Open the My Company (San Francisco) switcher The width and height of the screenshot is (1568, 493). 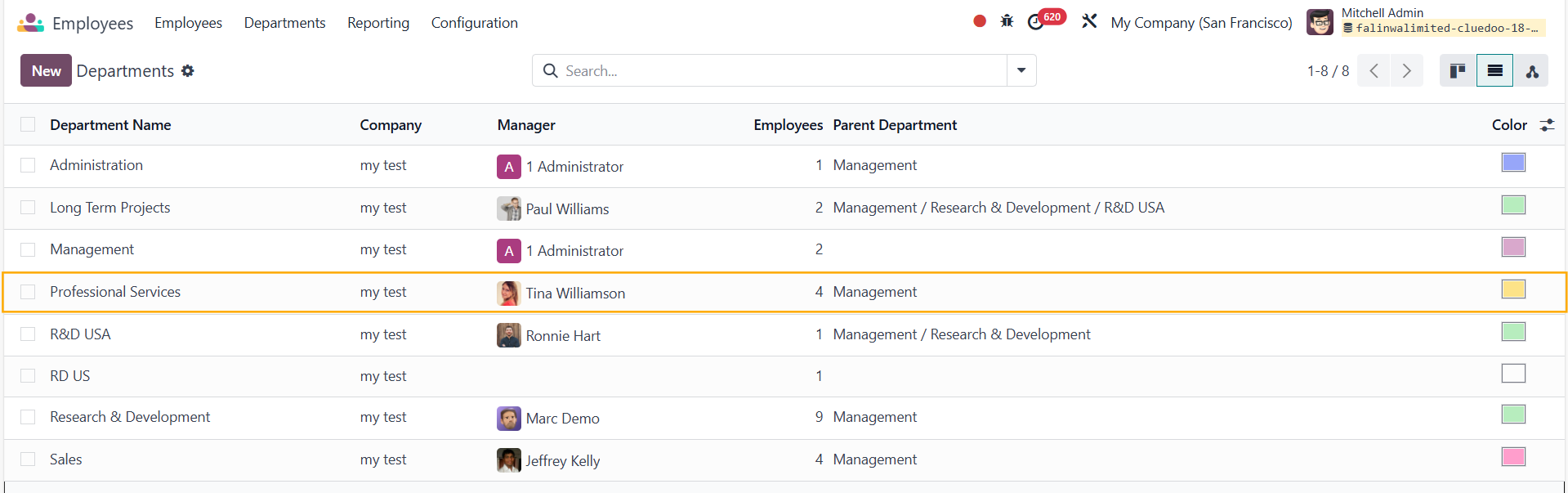pos(1201,23)
